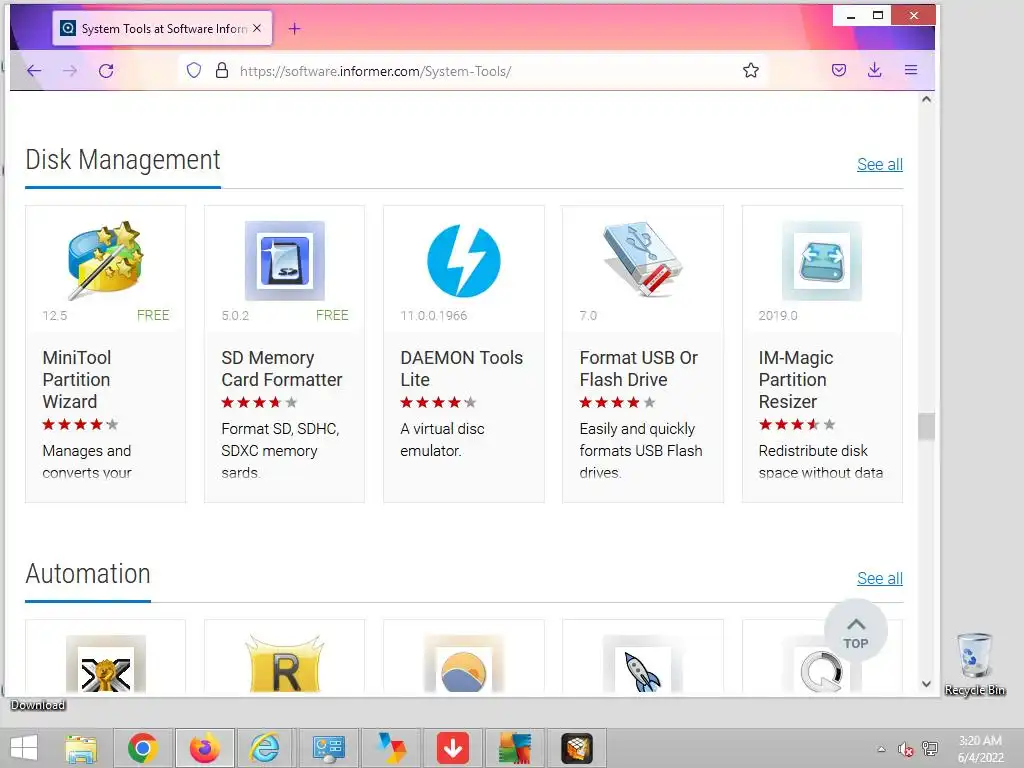Open the tracking protection shield icon

[x=194, y=71]
